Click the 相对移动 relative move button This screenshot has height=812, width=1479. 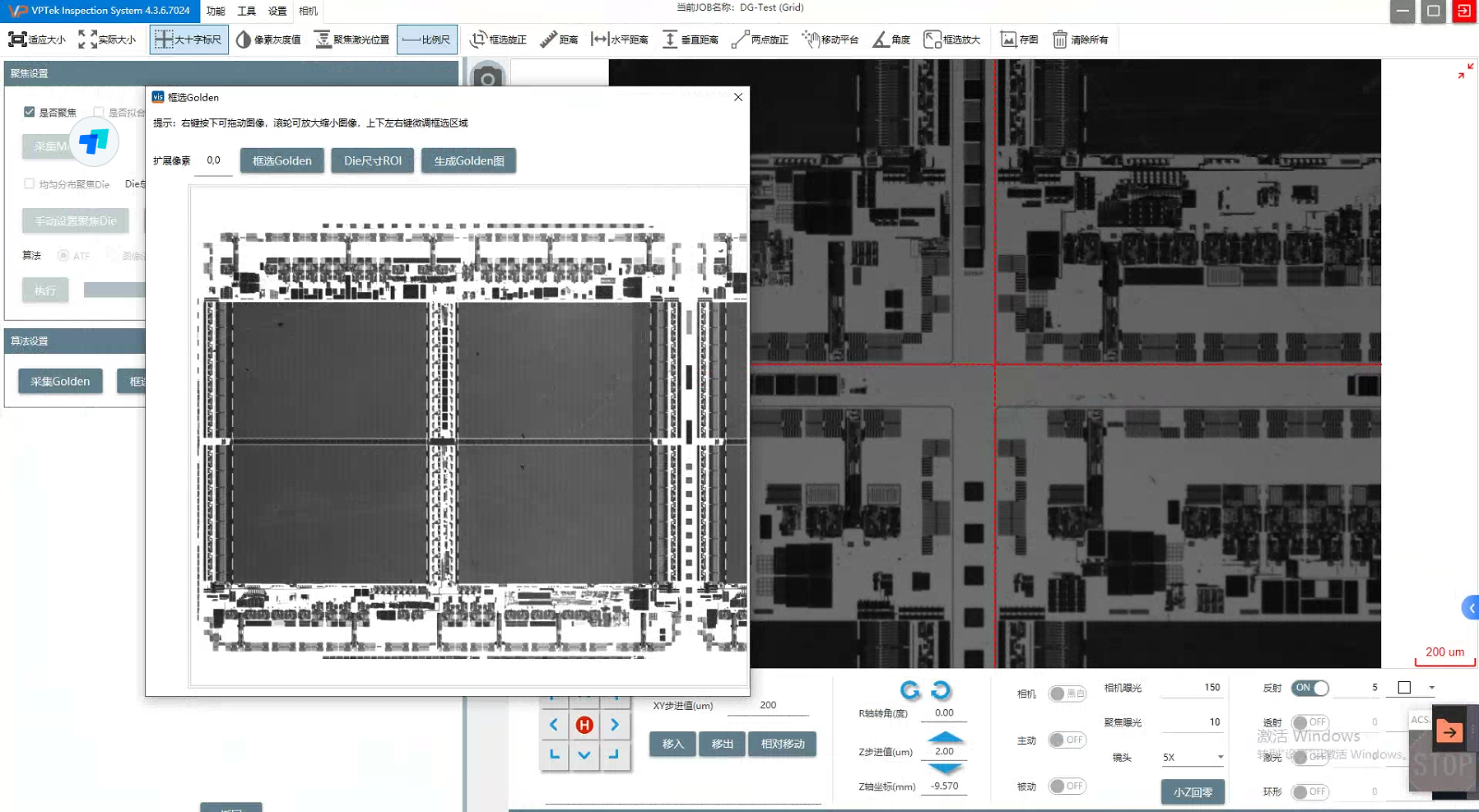click(783, 744)
